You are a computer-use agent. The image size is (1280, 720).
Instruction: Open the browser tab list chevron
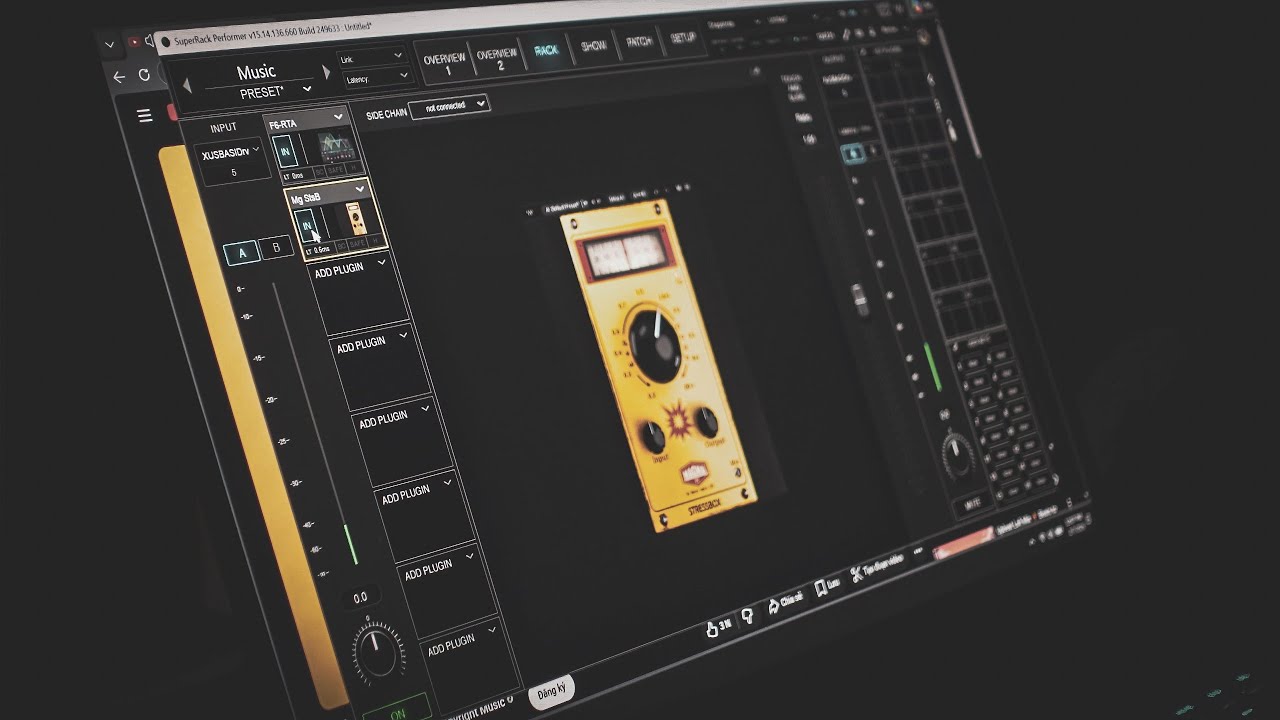(x=110, y=45)
